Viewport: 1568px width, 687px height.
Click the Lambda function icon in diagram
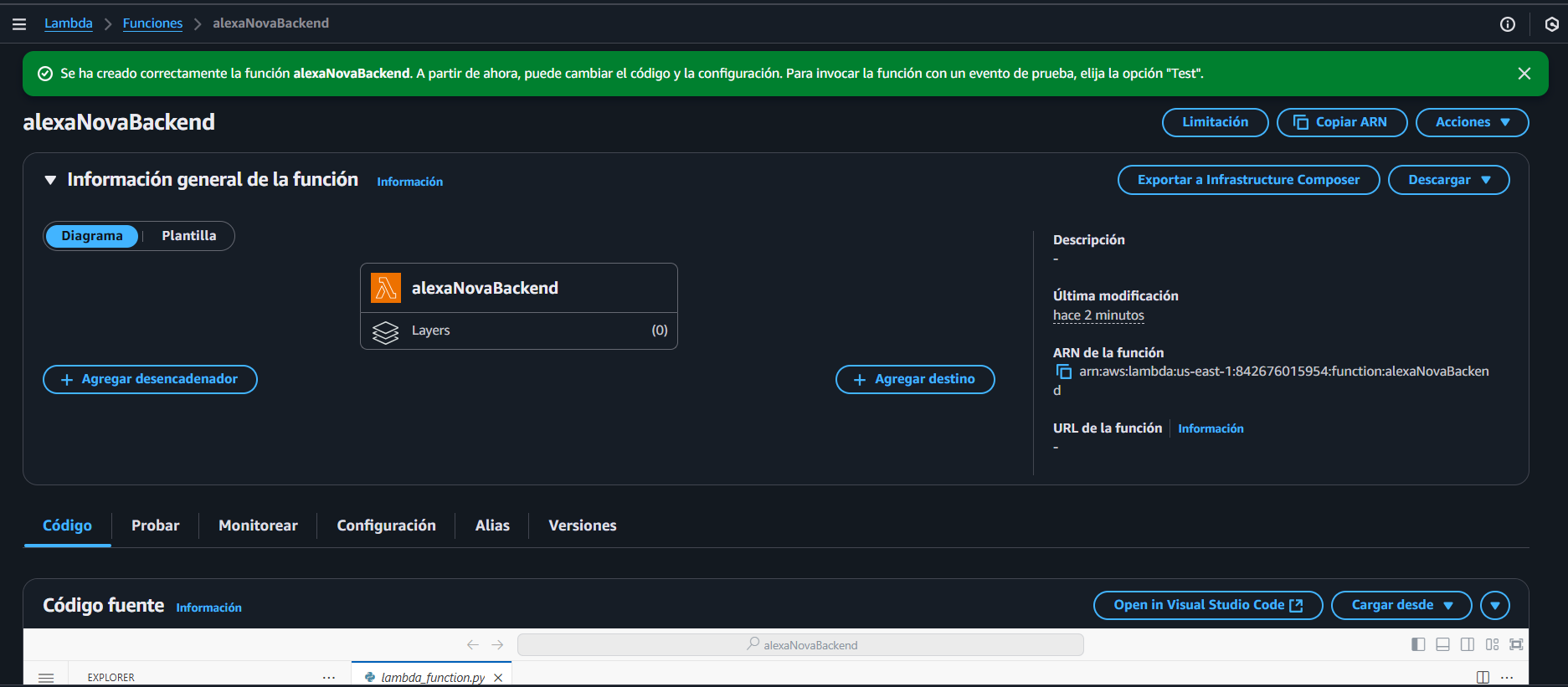tap(386, 288)
